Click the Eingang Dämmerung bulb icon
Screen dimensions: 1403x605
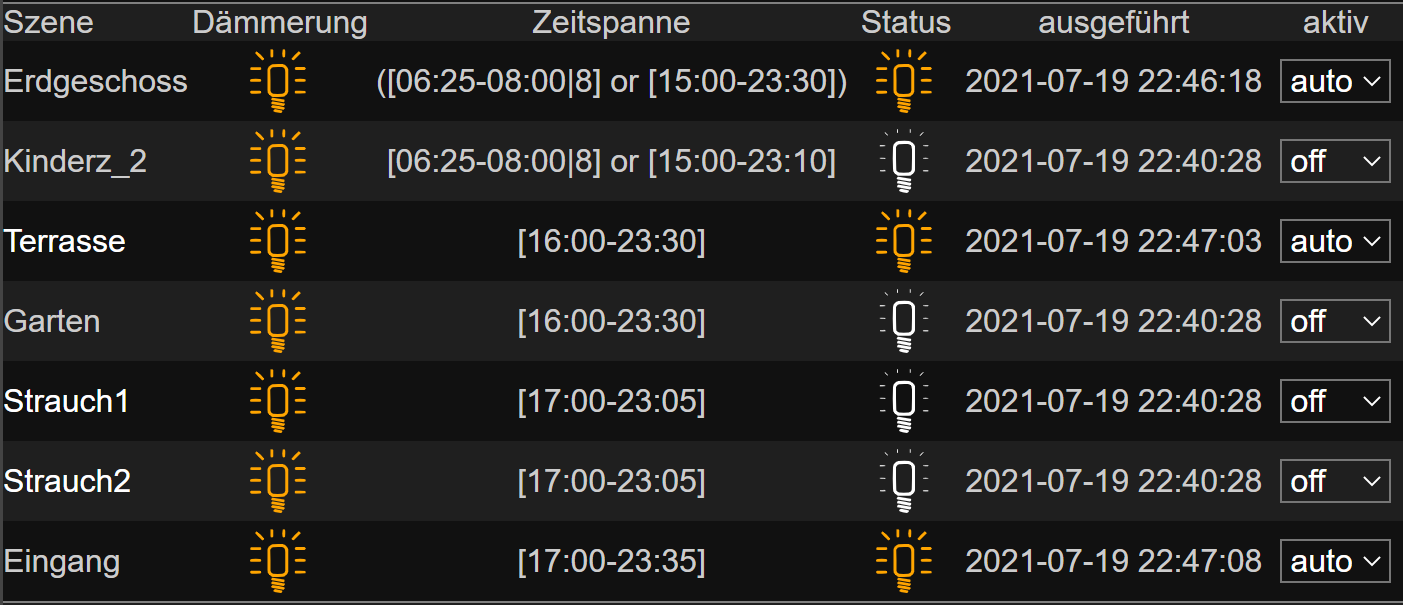278,561
